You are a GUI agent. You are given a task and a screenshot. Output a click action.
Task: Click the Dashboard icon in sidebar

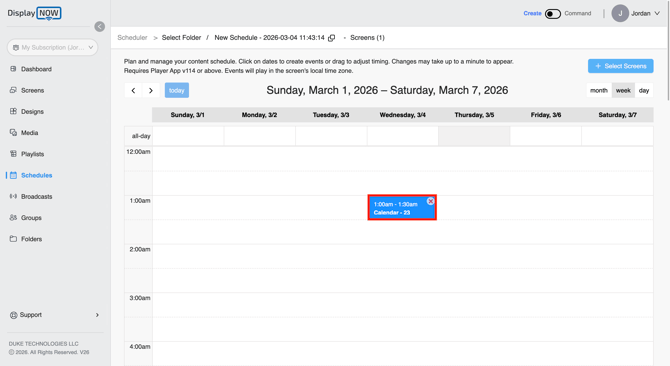tap(13, 69)
